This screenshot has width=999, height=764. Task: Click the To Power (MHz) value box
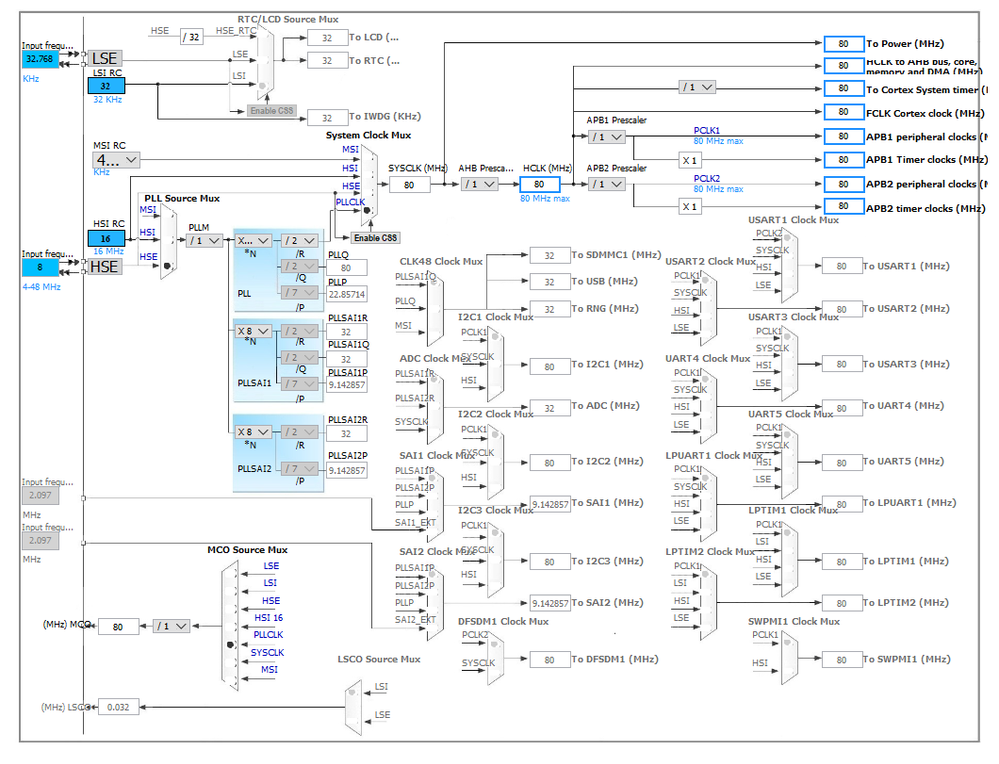click(x=844, y=44)
